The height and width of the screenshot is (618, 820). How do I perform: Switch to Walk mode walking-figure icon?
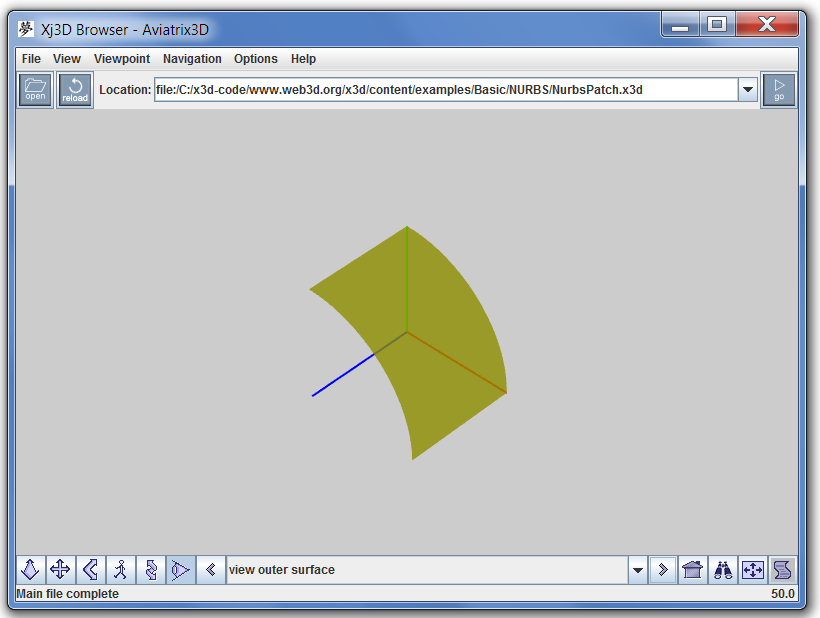pos(120,570)
